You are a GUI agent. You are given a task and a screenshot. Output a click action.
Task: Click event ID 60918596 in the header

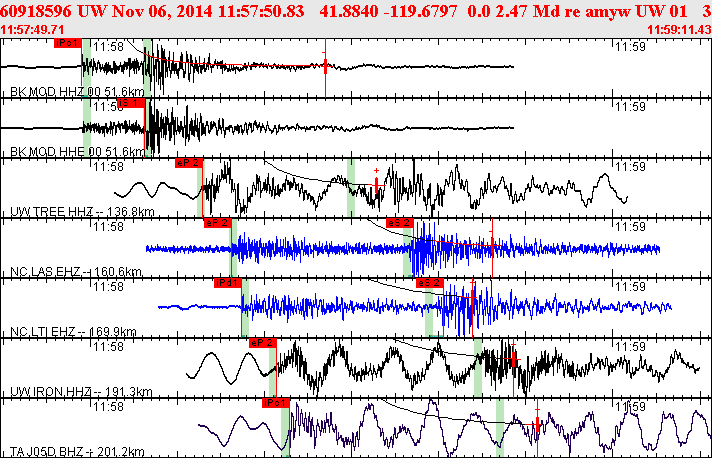36,11
